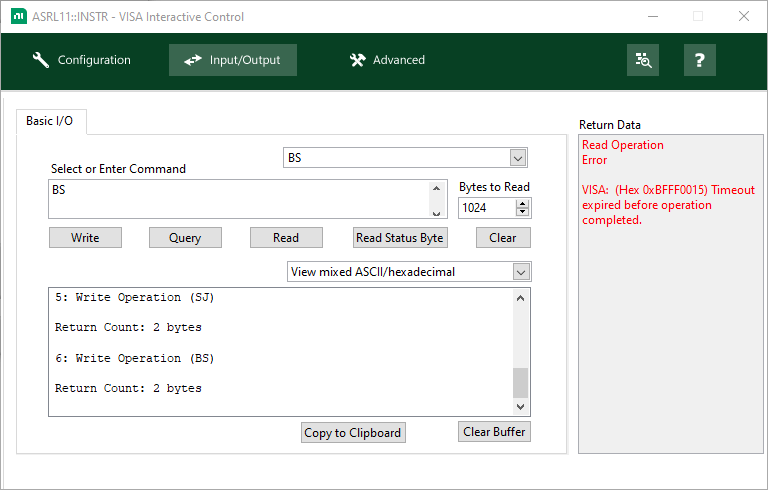768x490 pixels.
Task: Select the Basic I/O tab
Action: [51, 121]
